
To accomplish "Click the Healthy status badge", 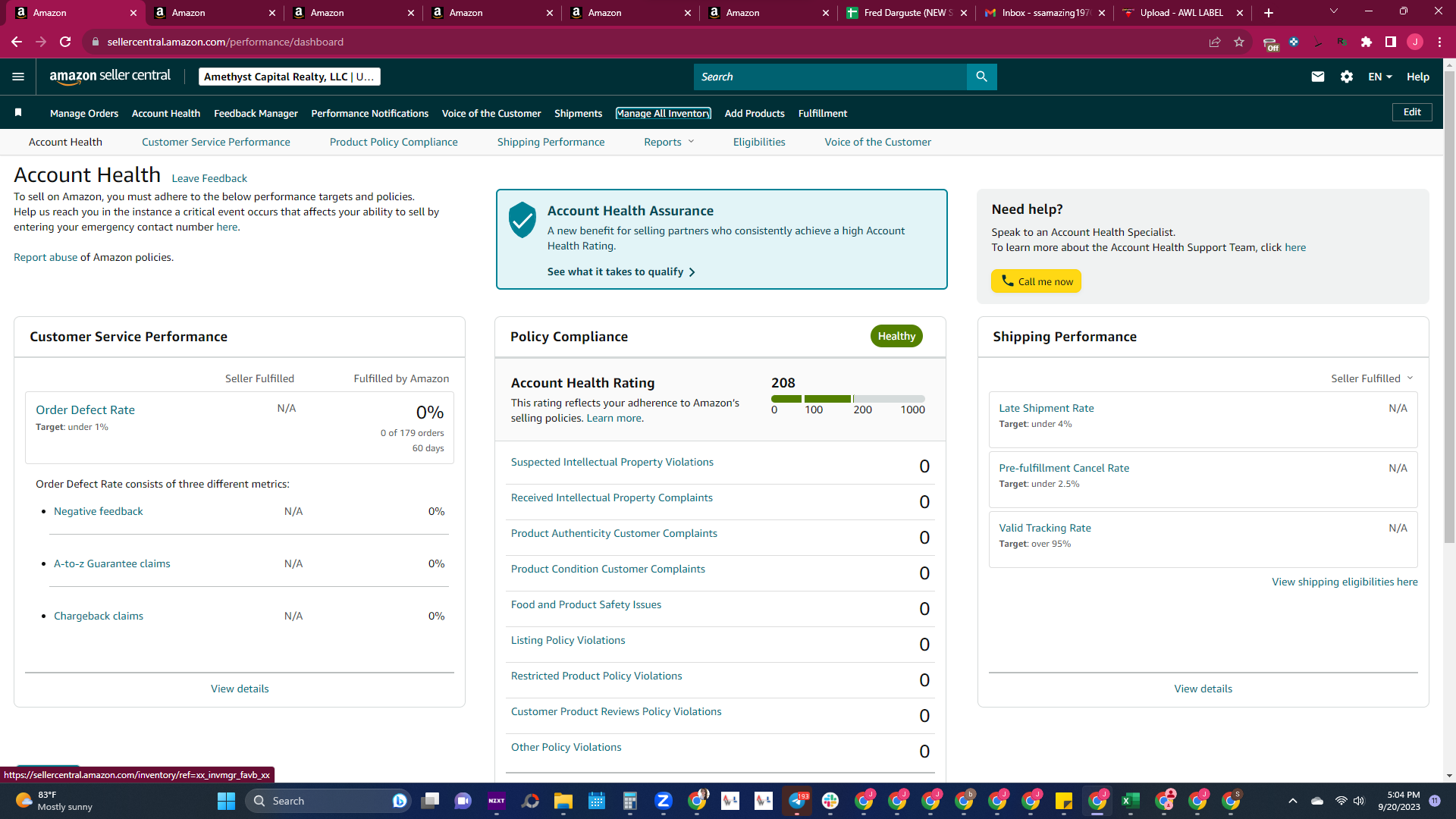I will (896, 336).
